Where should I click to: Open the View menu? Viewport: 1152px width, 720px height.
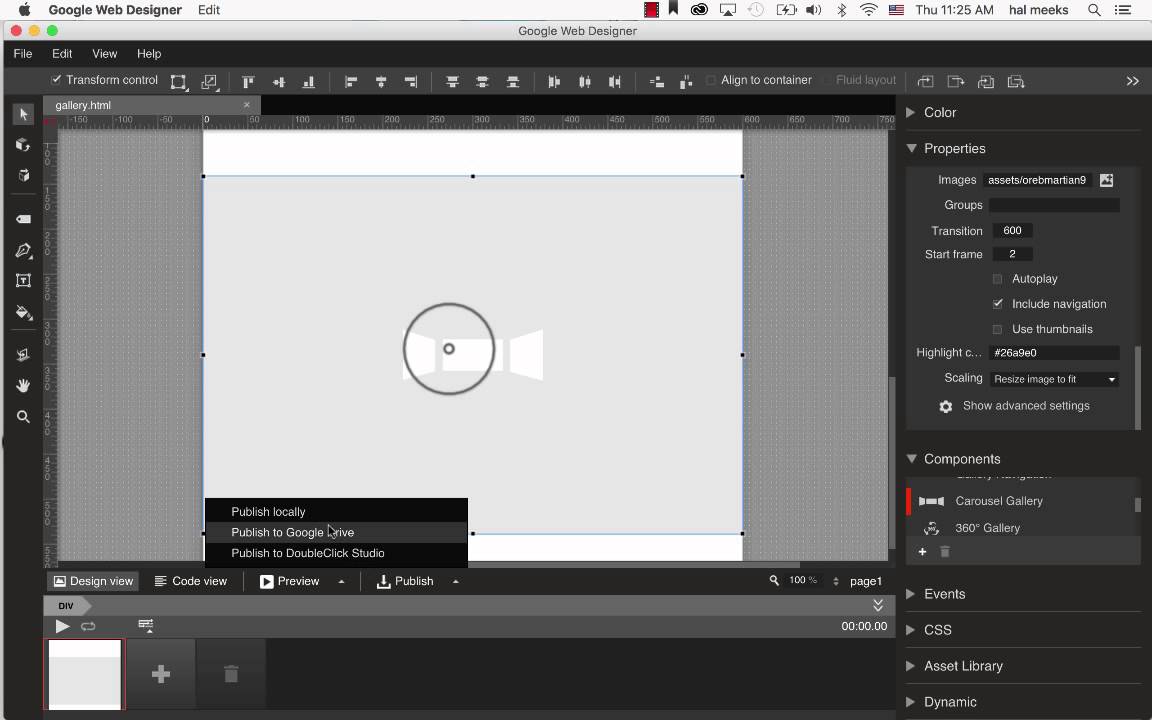point(104,54)
